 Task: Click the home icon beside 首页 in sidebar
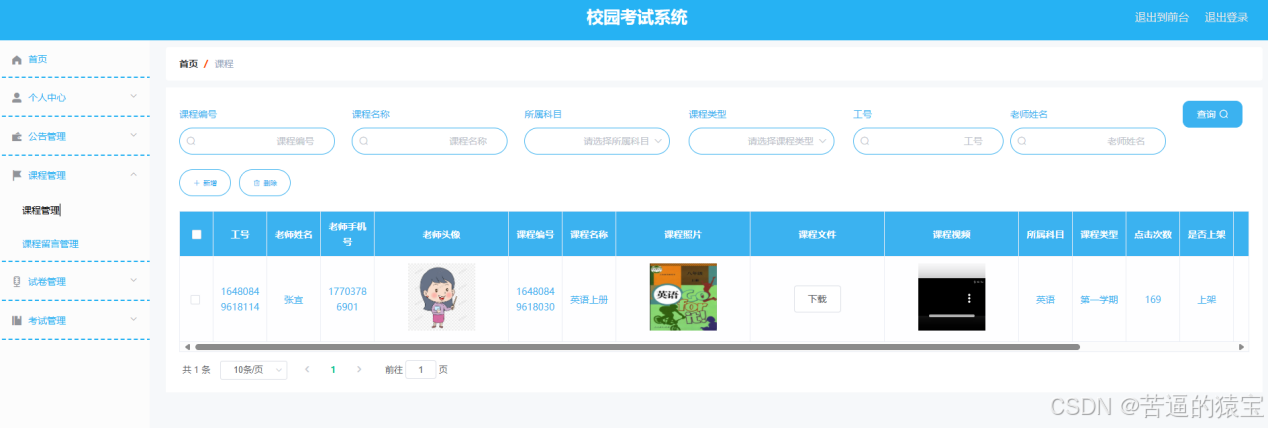[17, 60]
